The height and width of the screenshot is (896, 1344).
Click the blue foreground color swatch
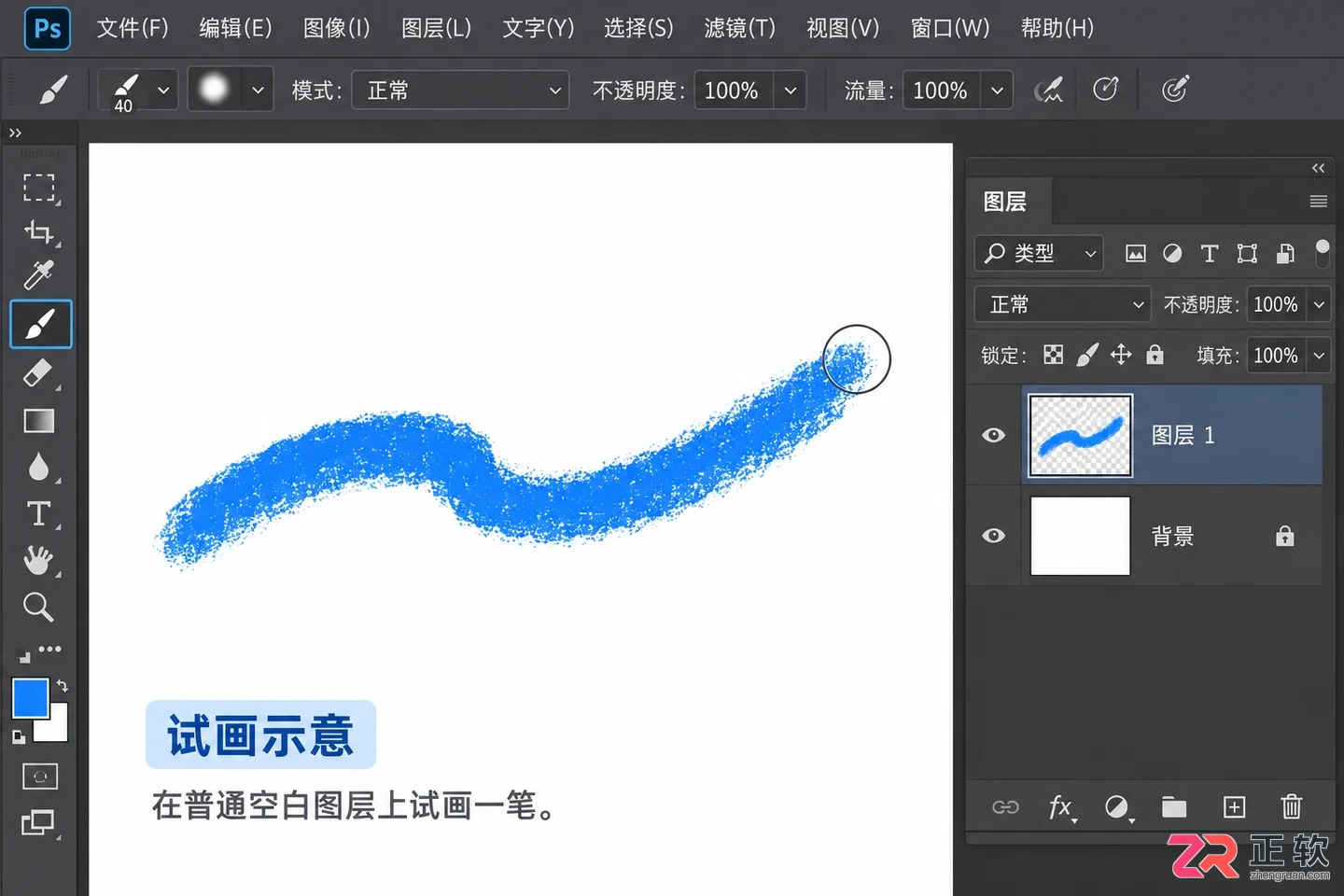(30, 698)
